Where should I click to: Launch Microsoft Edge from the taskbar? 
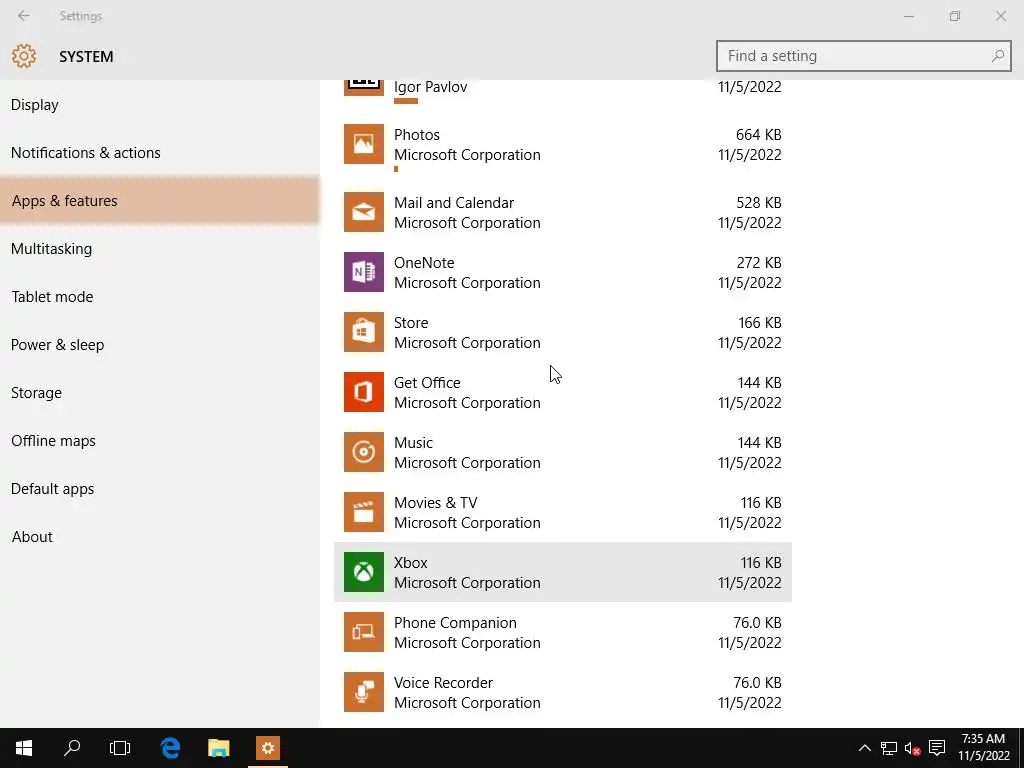[170, 748]
